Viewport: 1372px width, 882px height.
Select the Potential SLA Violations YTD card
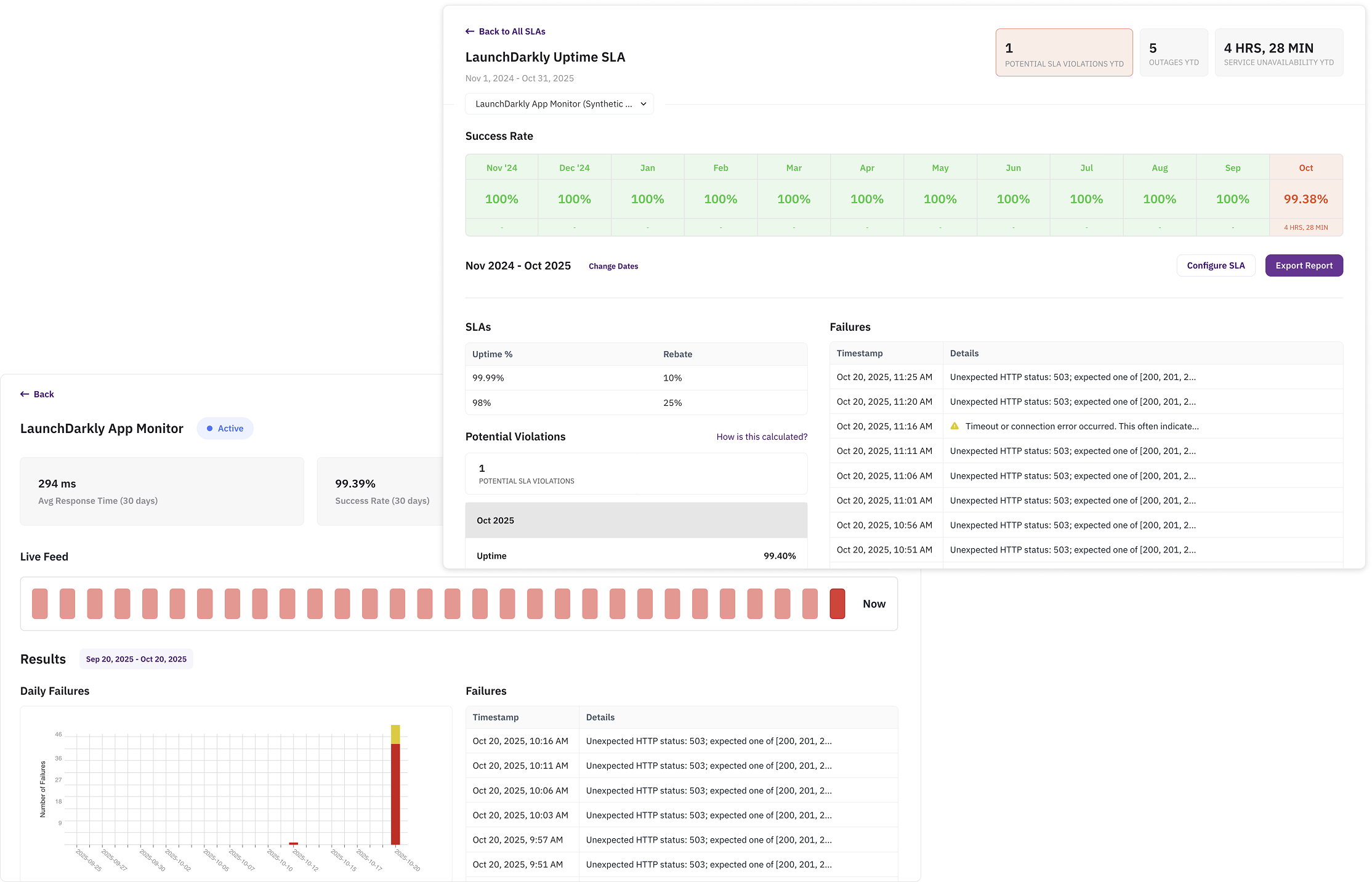pyautogui.click(x=1063, y=53)
